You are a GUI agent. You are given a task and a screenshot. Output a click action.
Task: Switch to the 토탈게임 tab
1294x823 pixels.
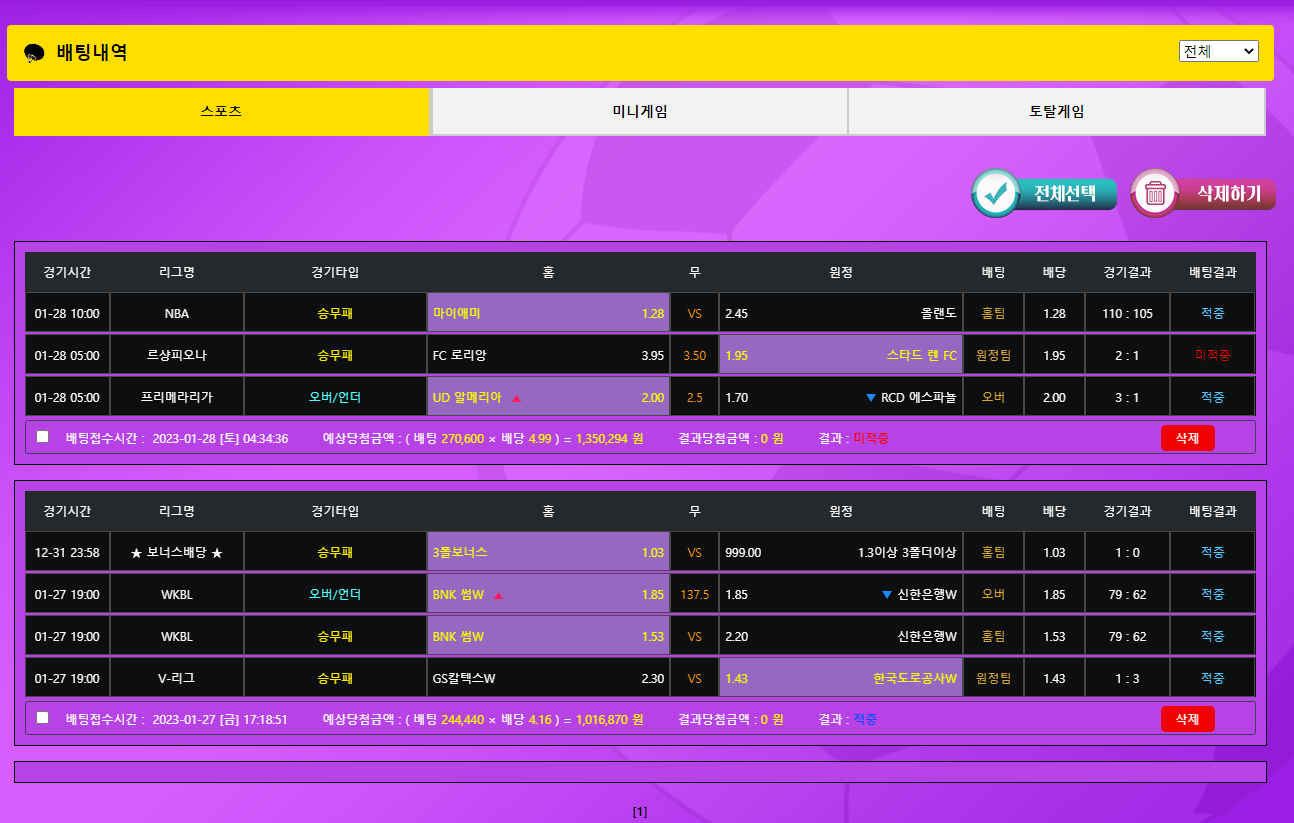[1056, 112]
